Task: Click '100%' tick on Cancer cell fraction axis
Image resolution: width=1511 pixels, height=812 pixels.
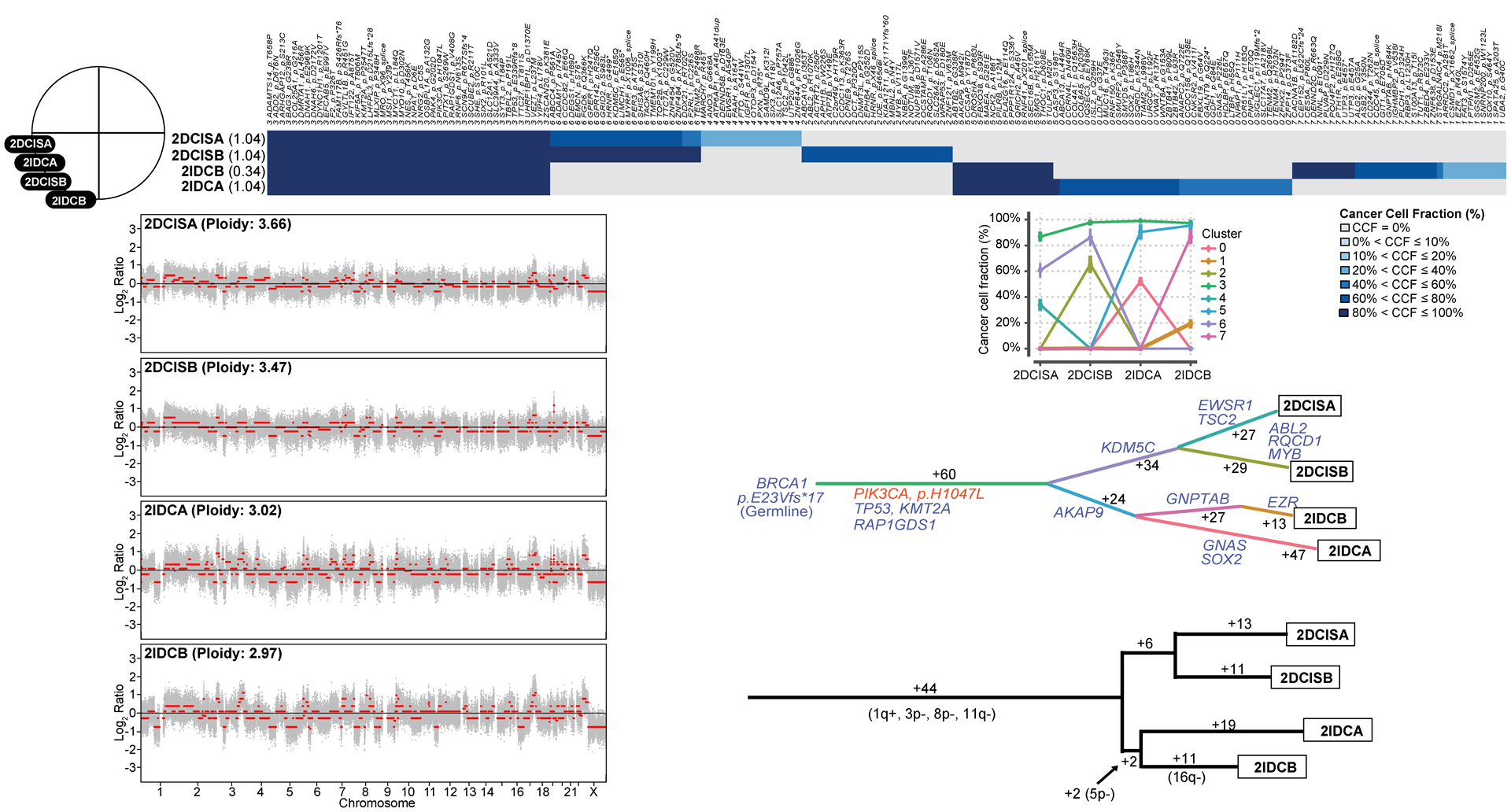Action: pos(1005,218)
